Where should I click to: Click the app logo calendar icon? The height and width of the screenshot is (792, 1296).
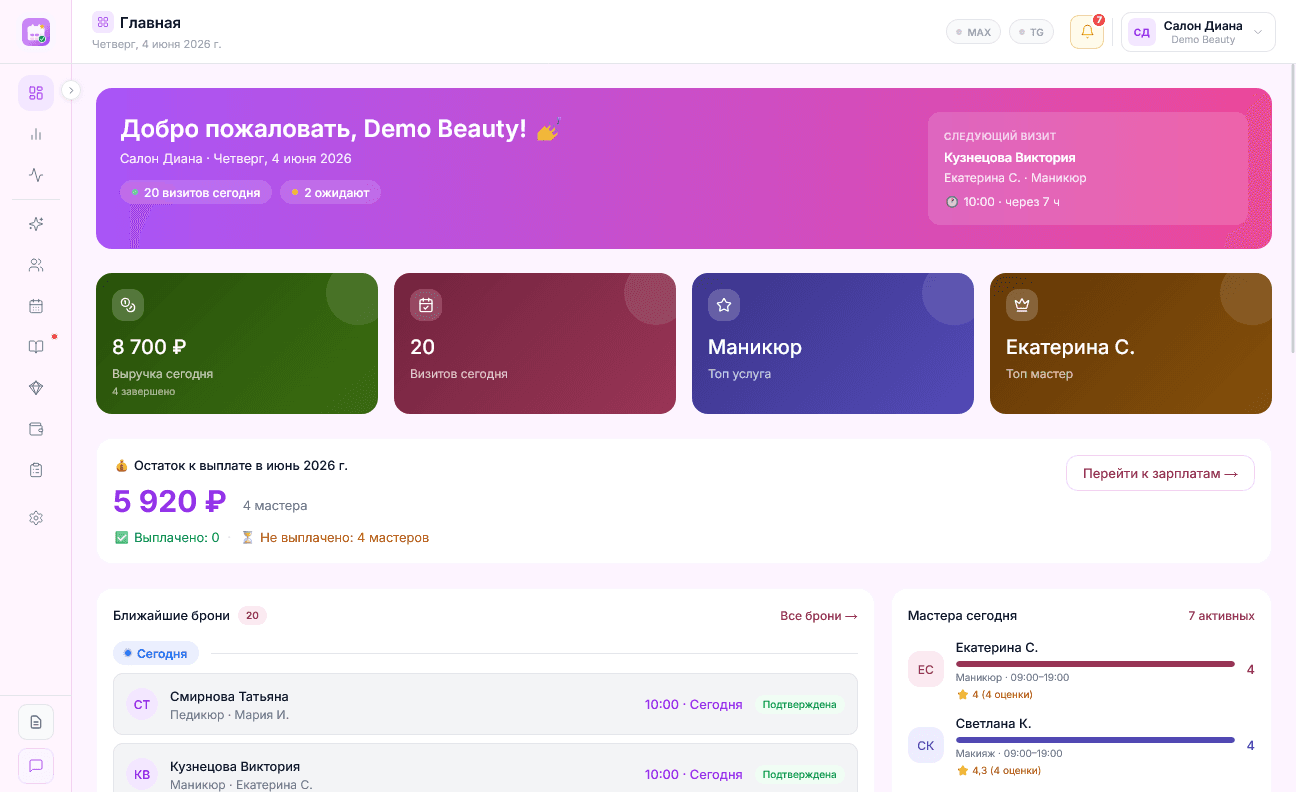pyautogui.click(x=36, y=32)
